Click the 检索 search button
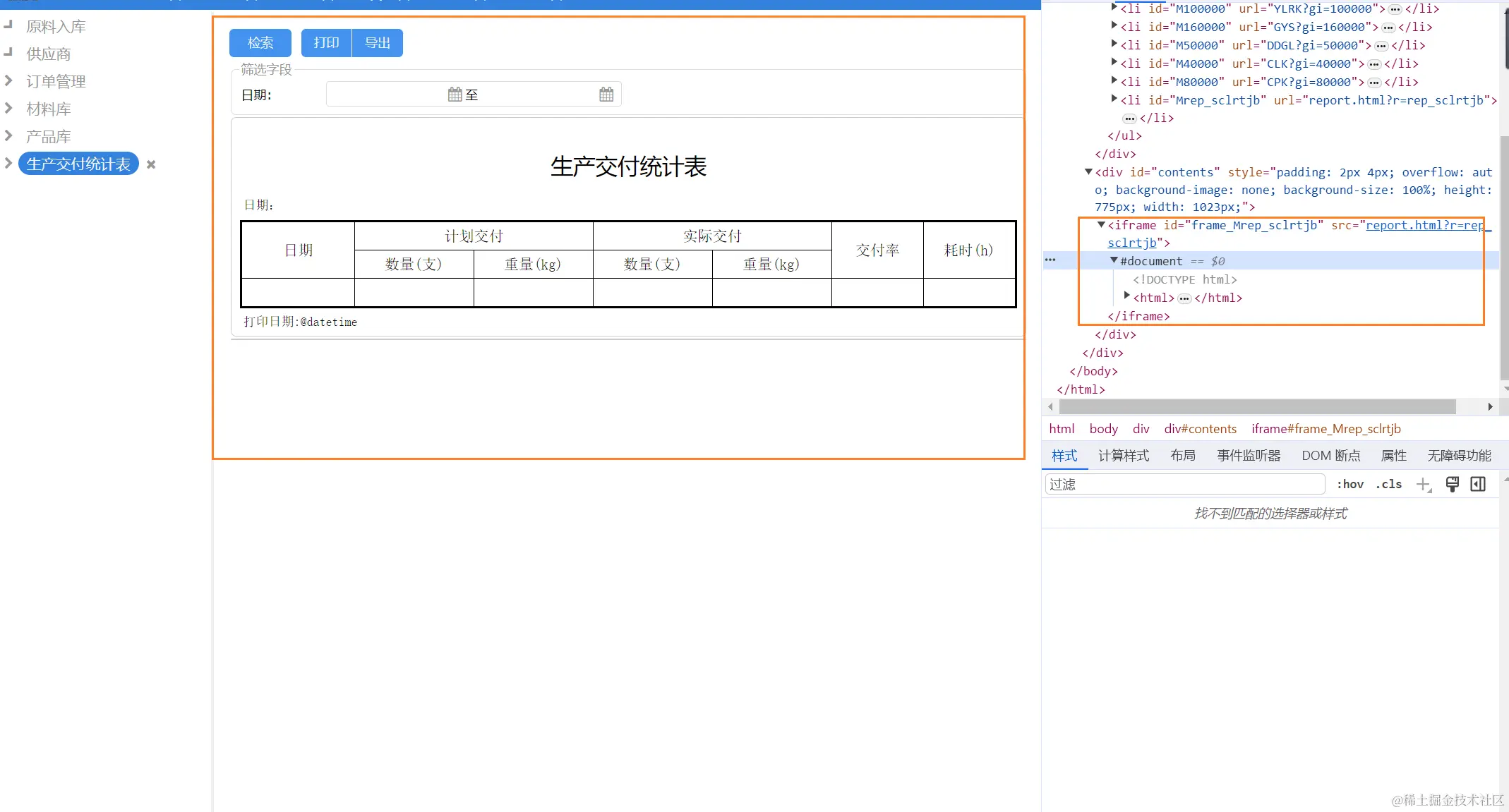This screenshot has height=812, width=1509. [x=260, y=43]
